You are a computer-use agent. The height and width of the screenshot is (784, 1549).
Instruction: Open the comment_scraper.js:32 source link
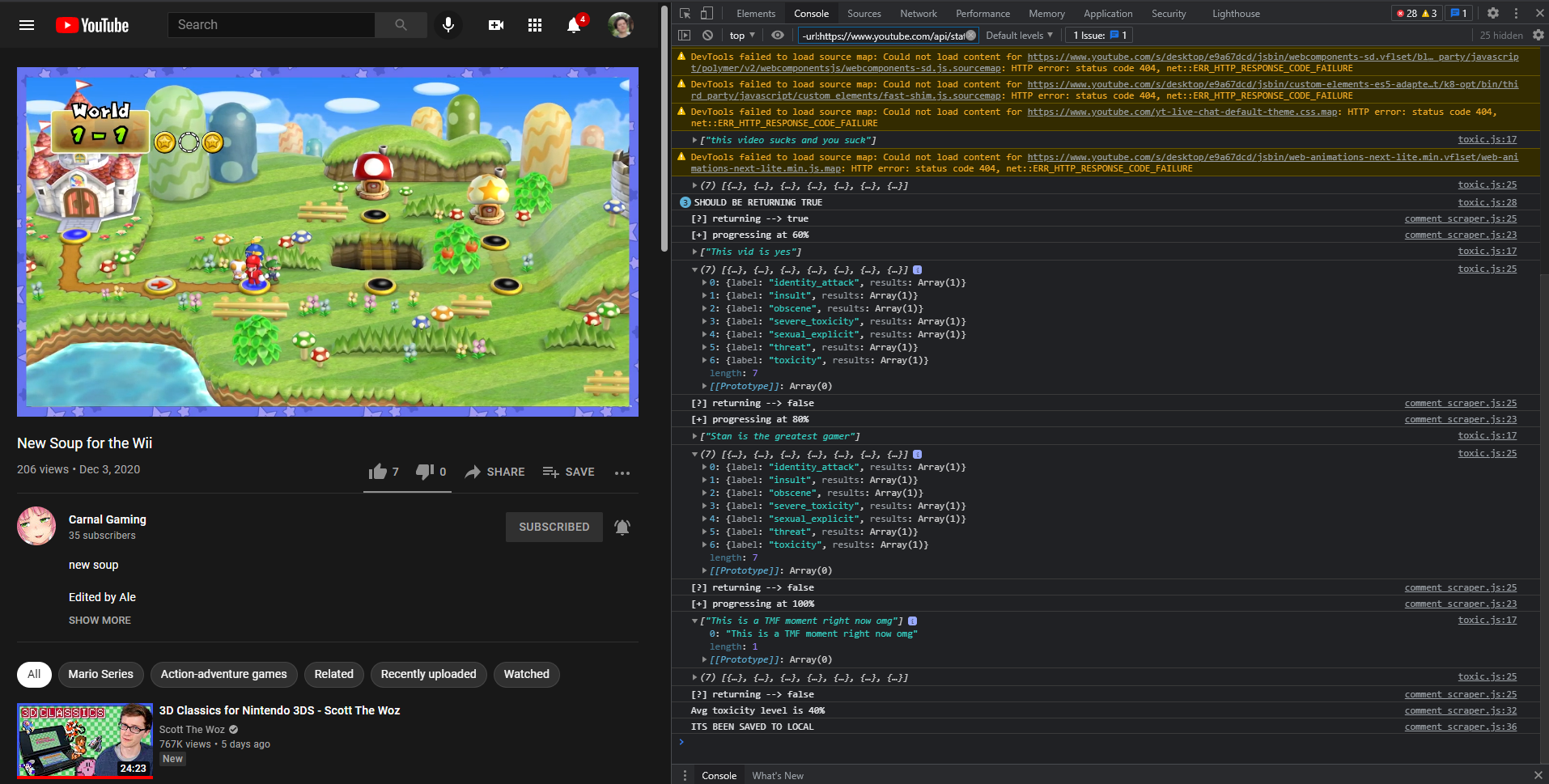click(1461, 710)
